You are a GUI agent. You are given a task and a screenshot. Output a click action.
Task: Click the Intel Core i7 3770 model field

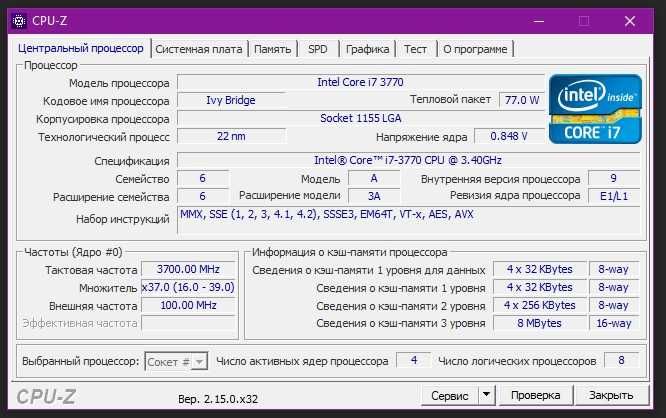click(x=361, y=82)
